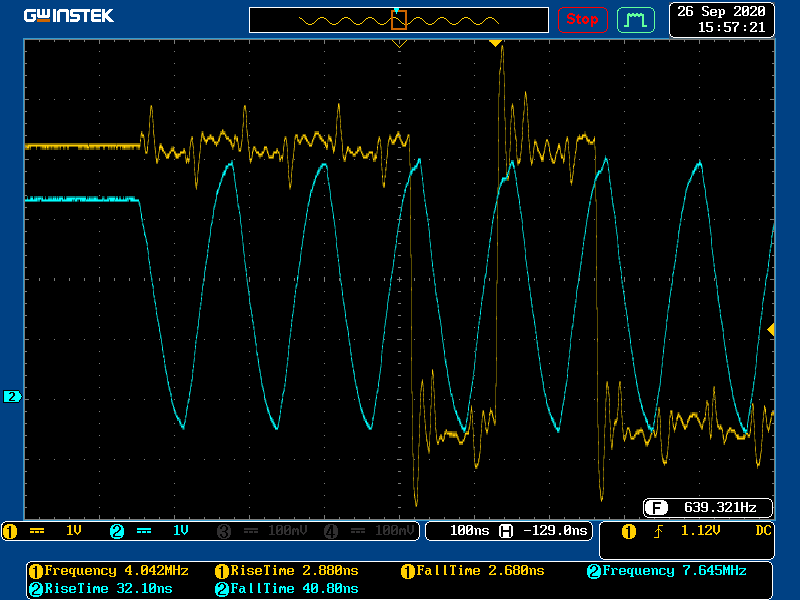Open the horizontal position -129.0ns readout
800x600 pixels.
(x=546, y=531)
